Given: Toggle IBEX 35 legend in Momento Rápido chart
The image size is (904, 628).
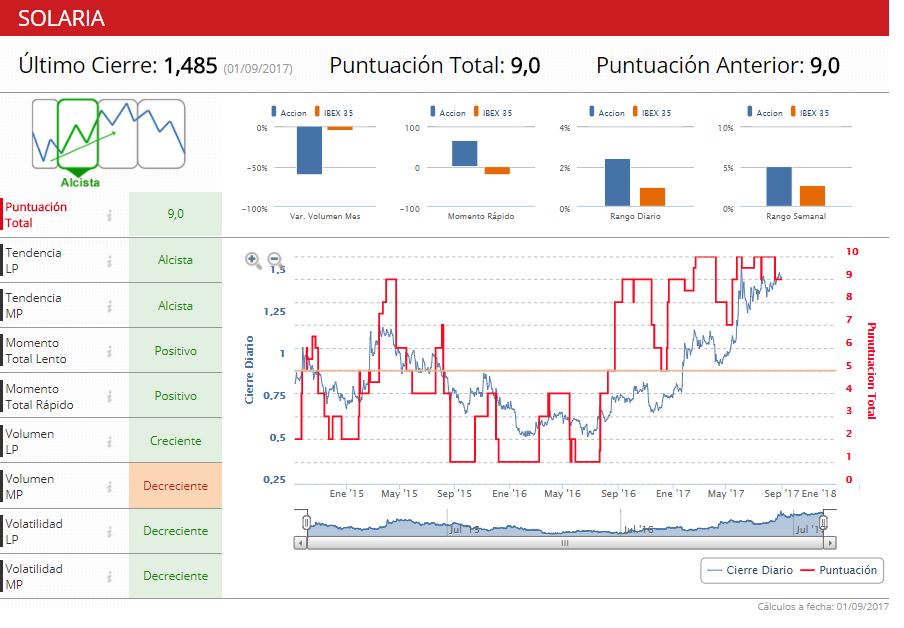Looking at the screenshot, I should [x=493, y=112].
